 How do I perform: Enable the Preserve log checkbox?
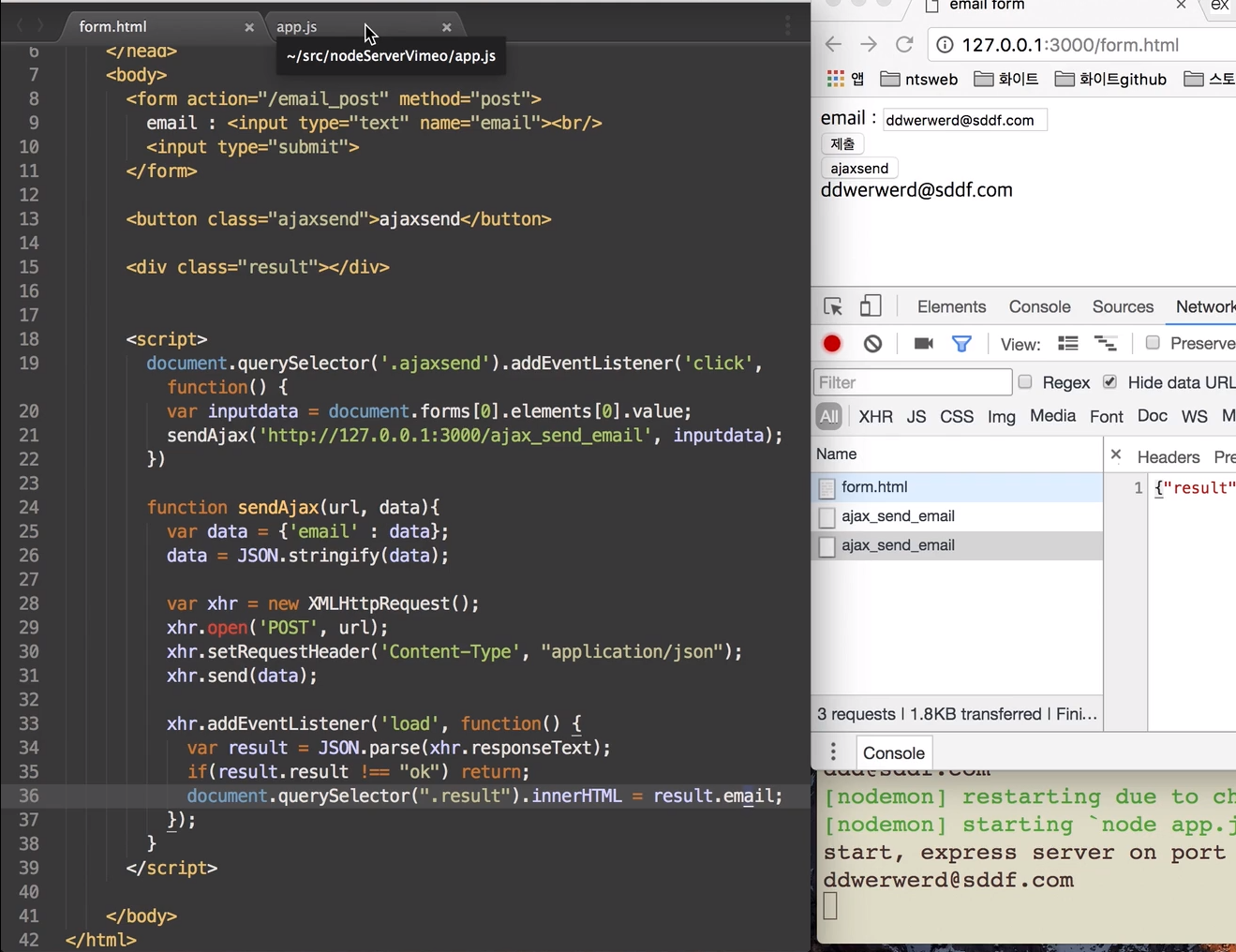(x=1153, y=343)
